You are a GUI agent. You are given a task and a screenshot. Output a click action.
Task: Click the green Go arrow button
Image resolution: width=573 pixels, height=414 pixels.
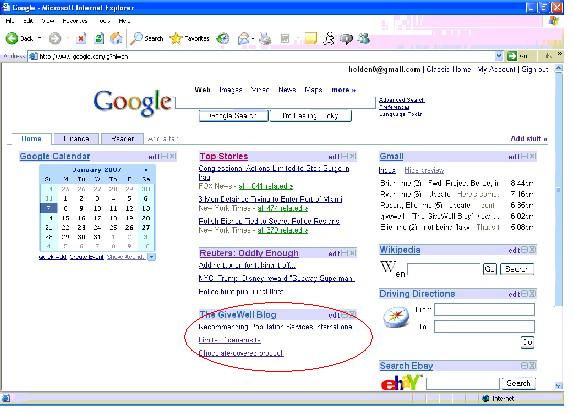coord(512,56)
